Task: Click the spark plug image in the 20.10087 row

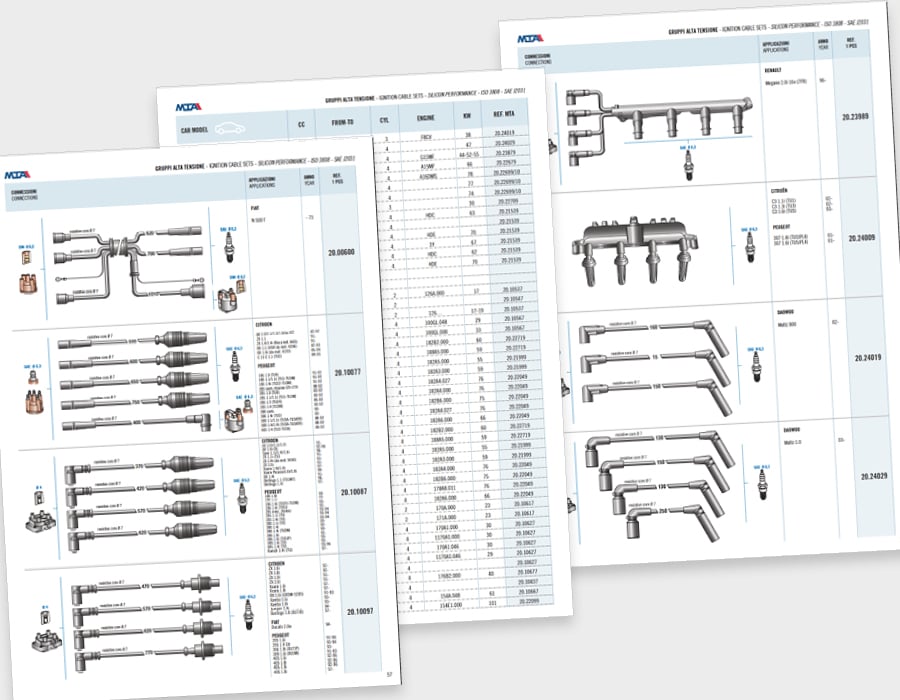Action: [242, 497]
